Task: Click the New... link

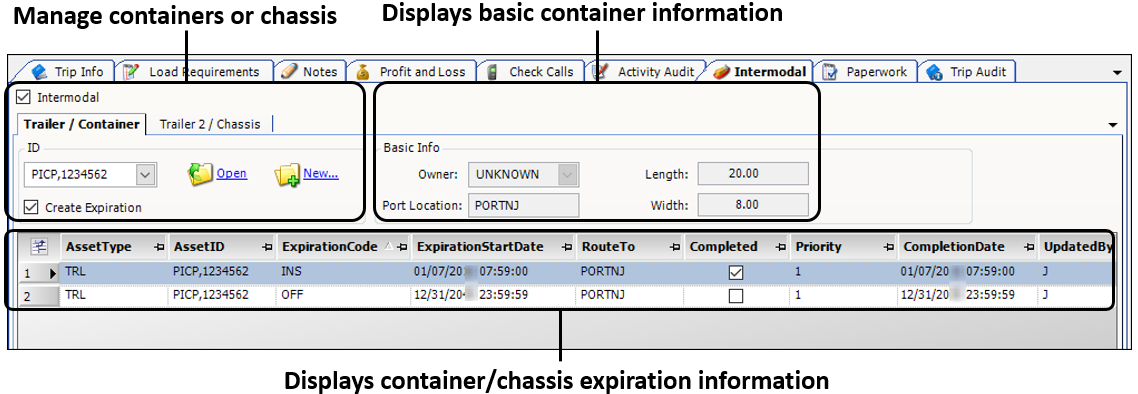Action: point(321,173)
